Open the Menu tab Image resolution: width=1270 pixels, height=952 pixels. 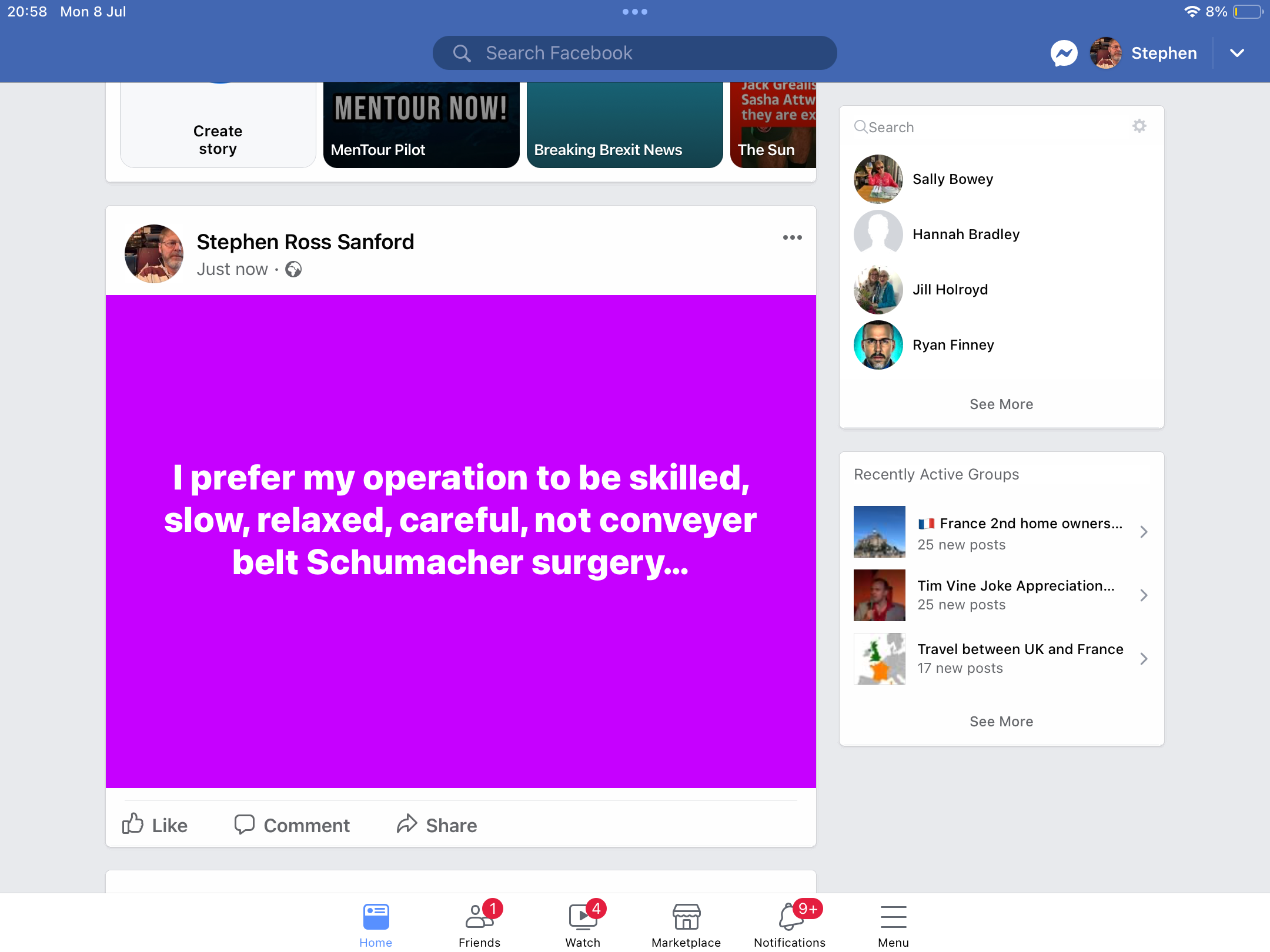pyautogui.click(x=893, y=924)
